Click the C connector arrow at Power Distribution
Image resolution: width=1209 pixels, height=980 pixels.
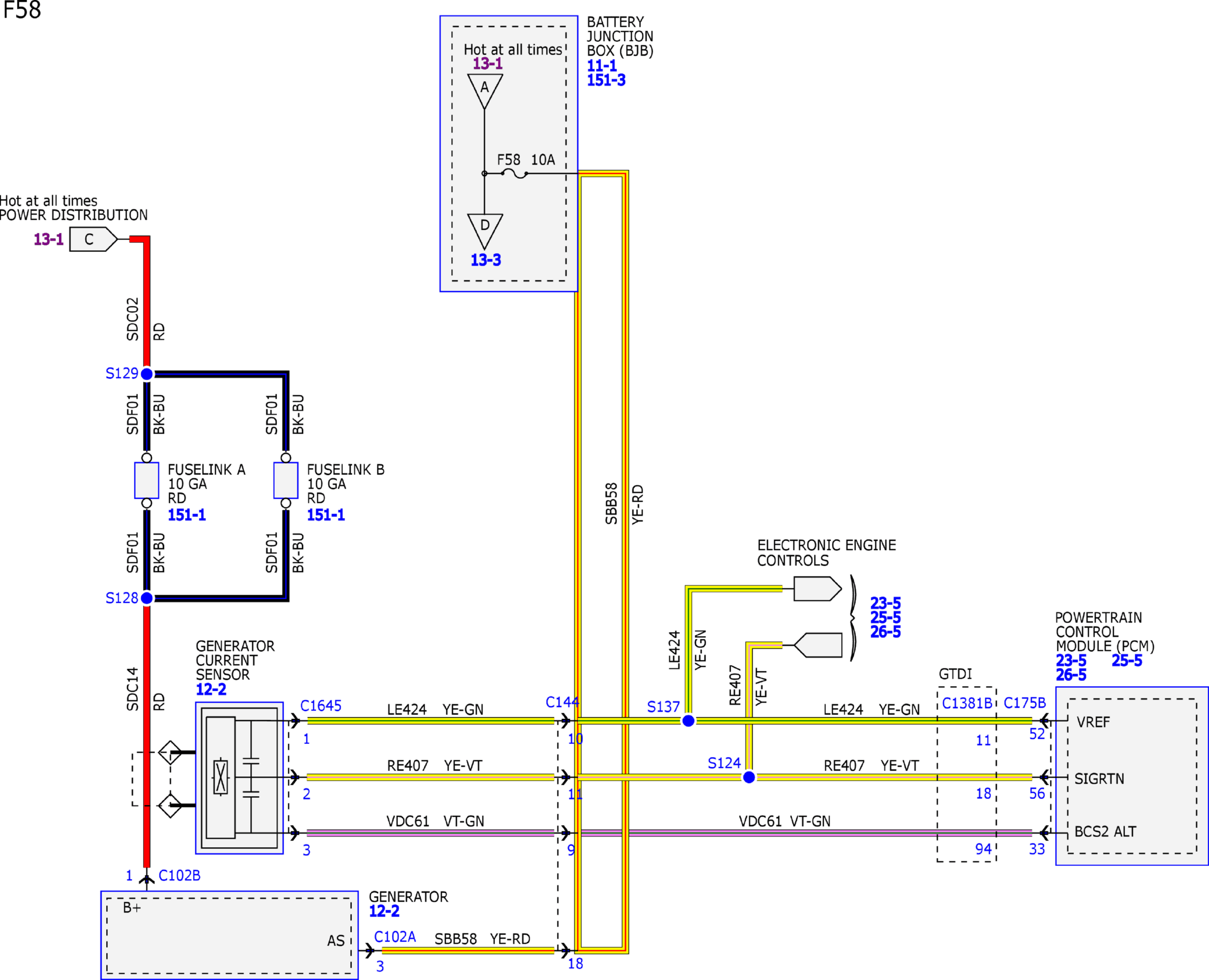click(93, 239)
